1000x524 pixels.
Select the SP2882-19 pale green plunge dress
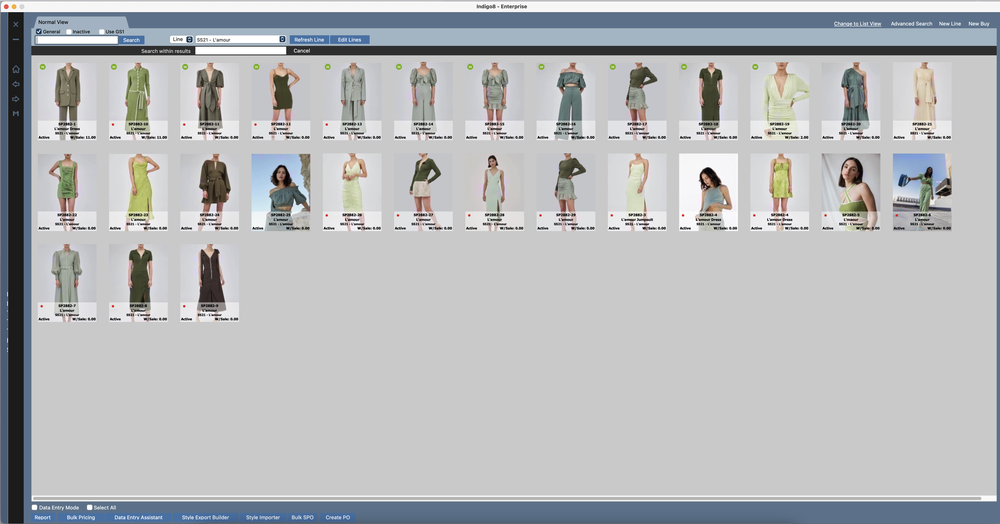click(779, 101)
